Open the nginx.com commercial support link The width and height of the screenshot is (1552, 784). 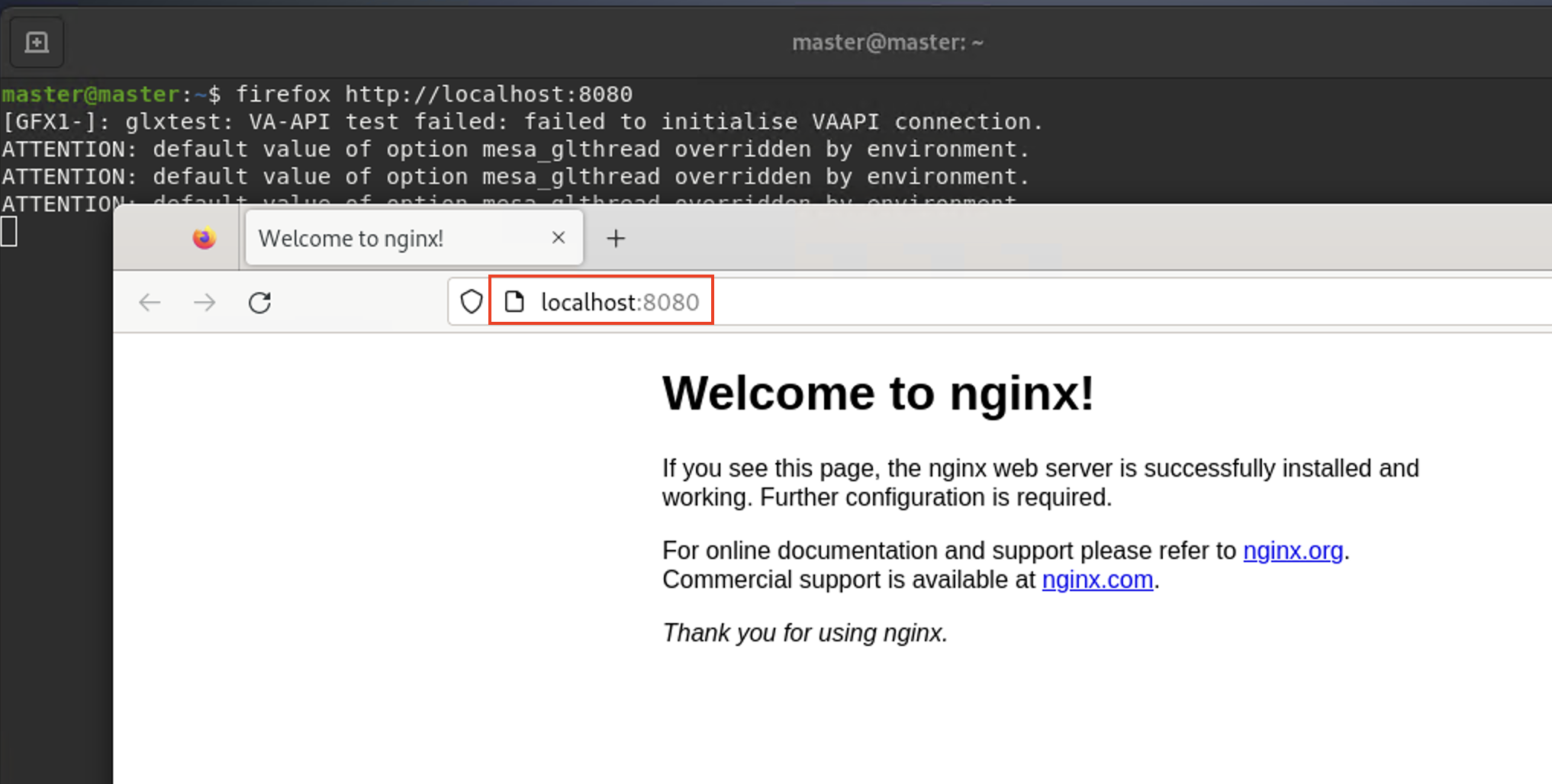coord(1097,580)
